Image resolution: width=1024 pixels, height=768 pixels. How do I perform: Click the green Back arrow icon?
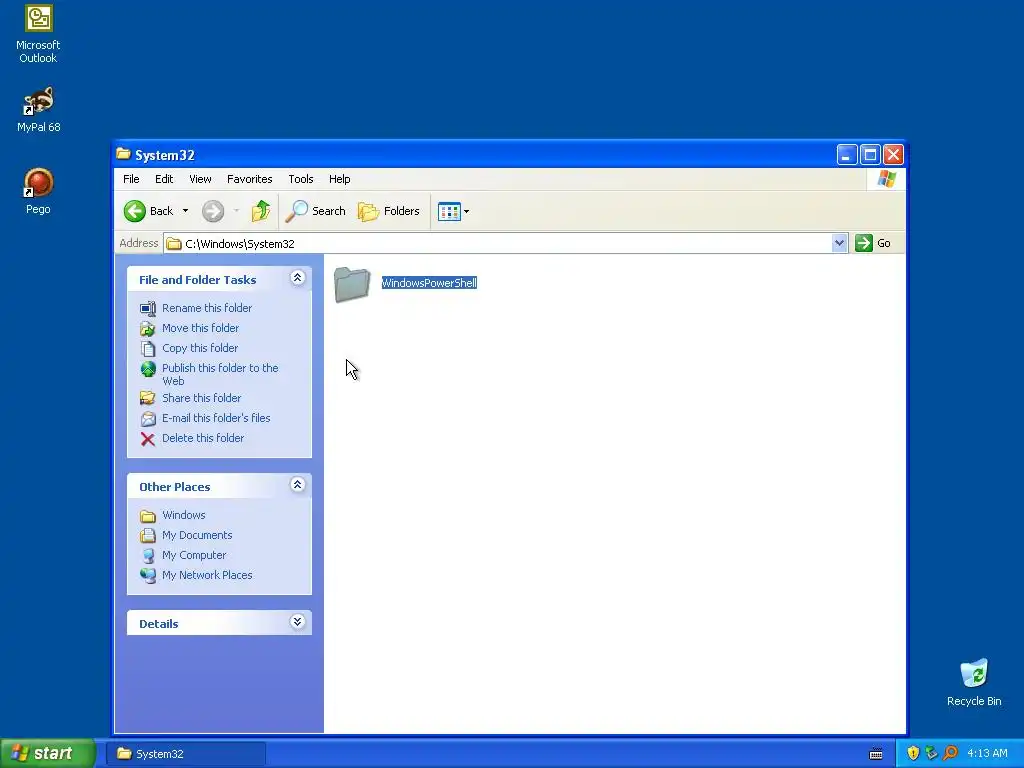(x=135, y=211)
